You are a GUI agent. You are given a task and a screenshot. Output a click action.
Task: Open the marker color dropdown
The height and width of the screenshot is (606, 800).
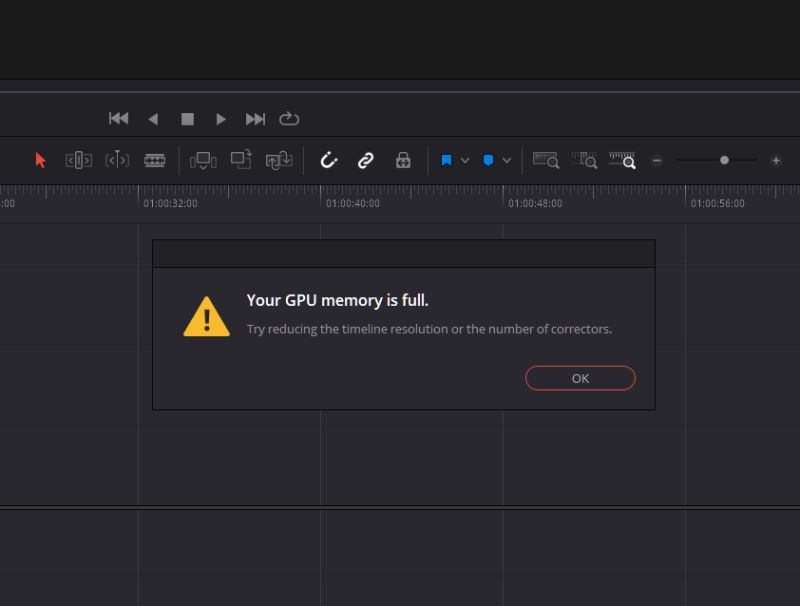click(505, 160)
